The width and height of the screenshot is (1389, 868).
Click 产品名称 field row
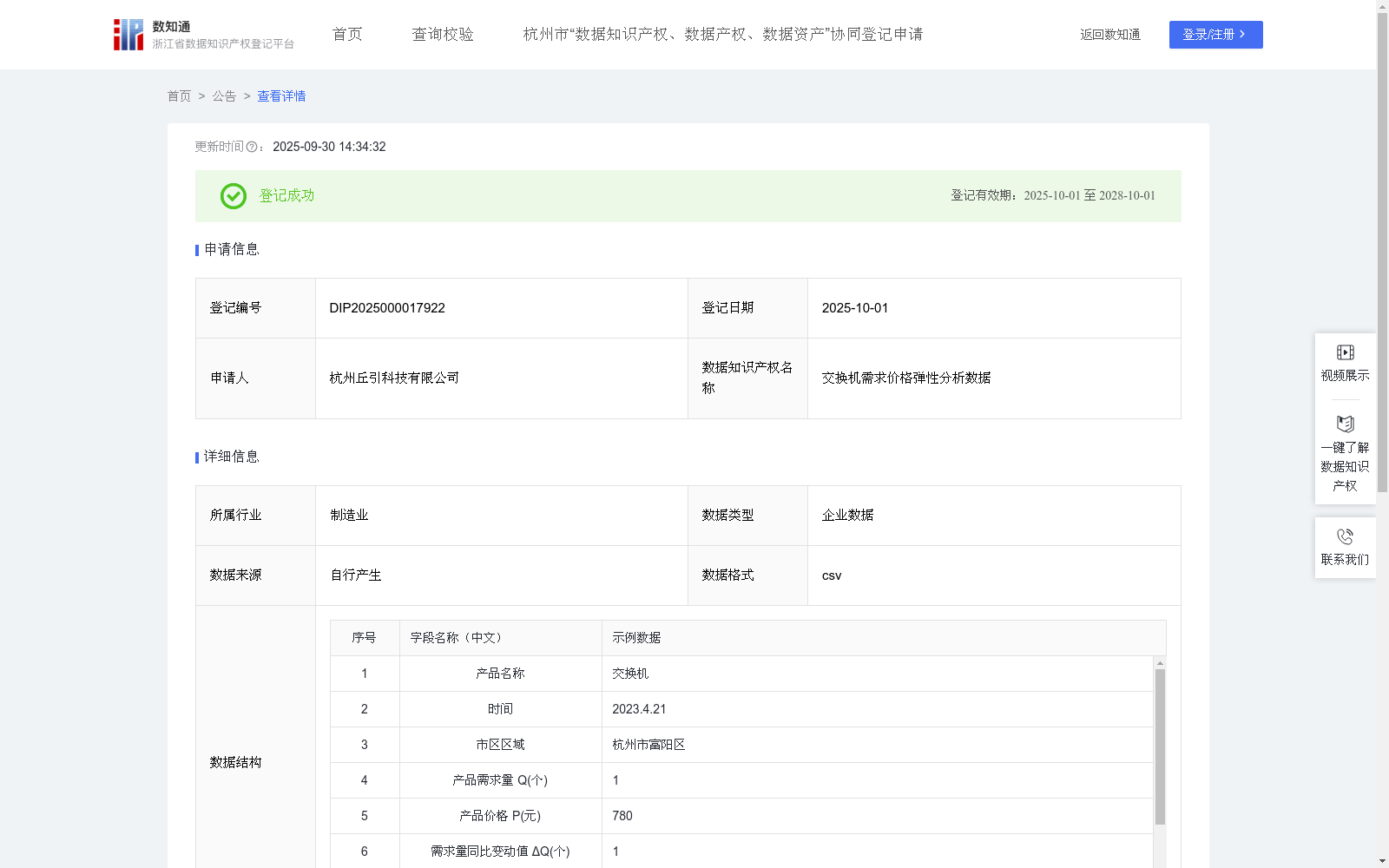741,674
